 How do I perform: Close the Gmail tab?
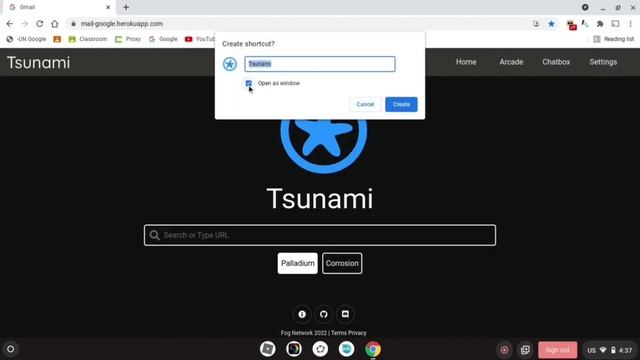(108, 7)
